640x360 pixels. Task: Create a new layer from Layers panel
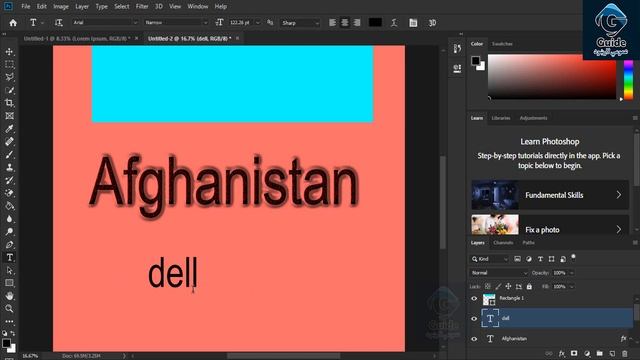(612, 353)
